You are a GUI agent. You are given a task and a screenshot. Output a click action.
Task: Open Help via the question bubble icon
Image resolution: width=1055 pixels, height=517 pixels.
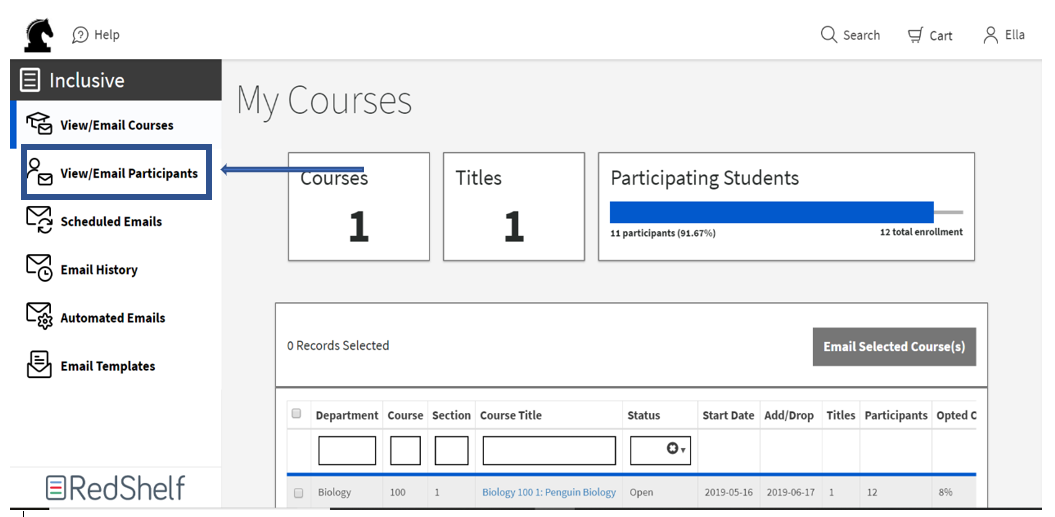click(80, 35)
